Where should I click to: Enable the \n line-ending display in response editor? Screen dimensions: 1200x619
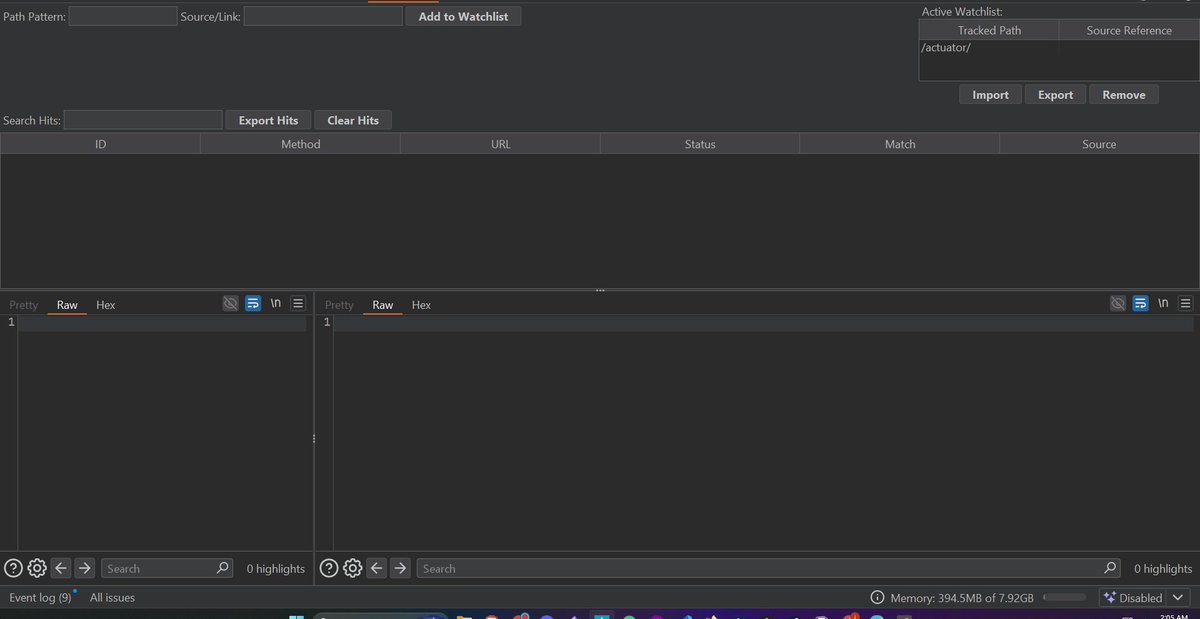click(x=1163, y=303)
